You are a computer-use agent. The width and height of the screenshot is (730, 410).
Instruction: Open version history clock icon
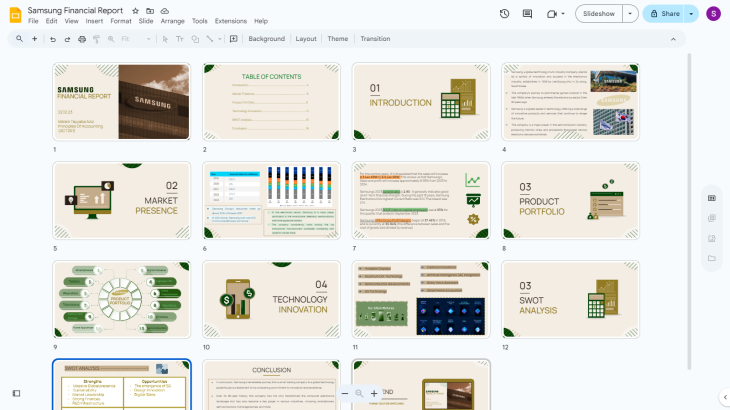[x=504, y=14]
